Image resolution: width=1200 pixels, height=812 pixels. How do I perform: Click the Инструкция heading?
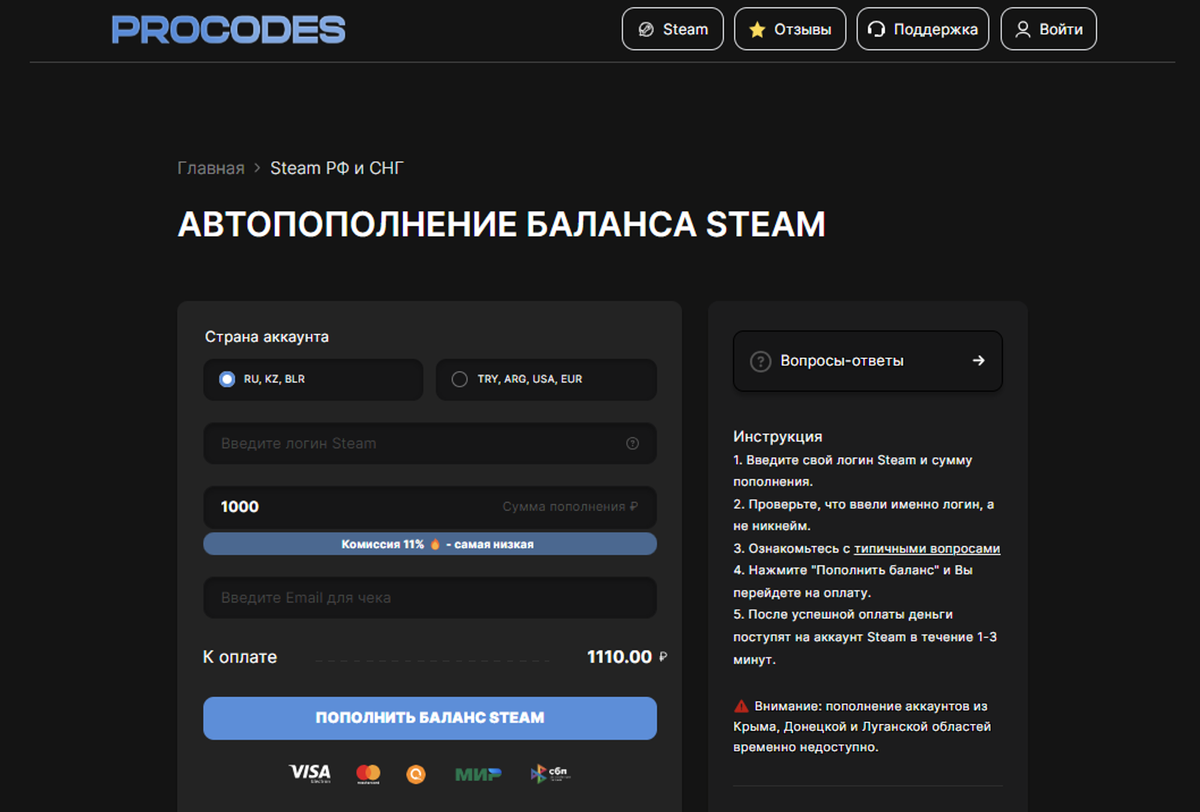click(778, 437)
